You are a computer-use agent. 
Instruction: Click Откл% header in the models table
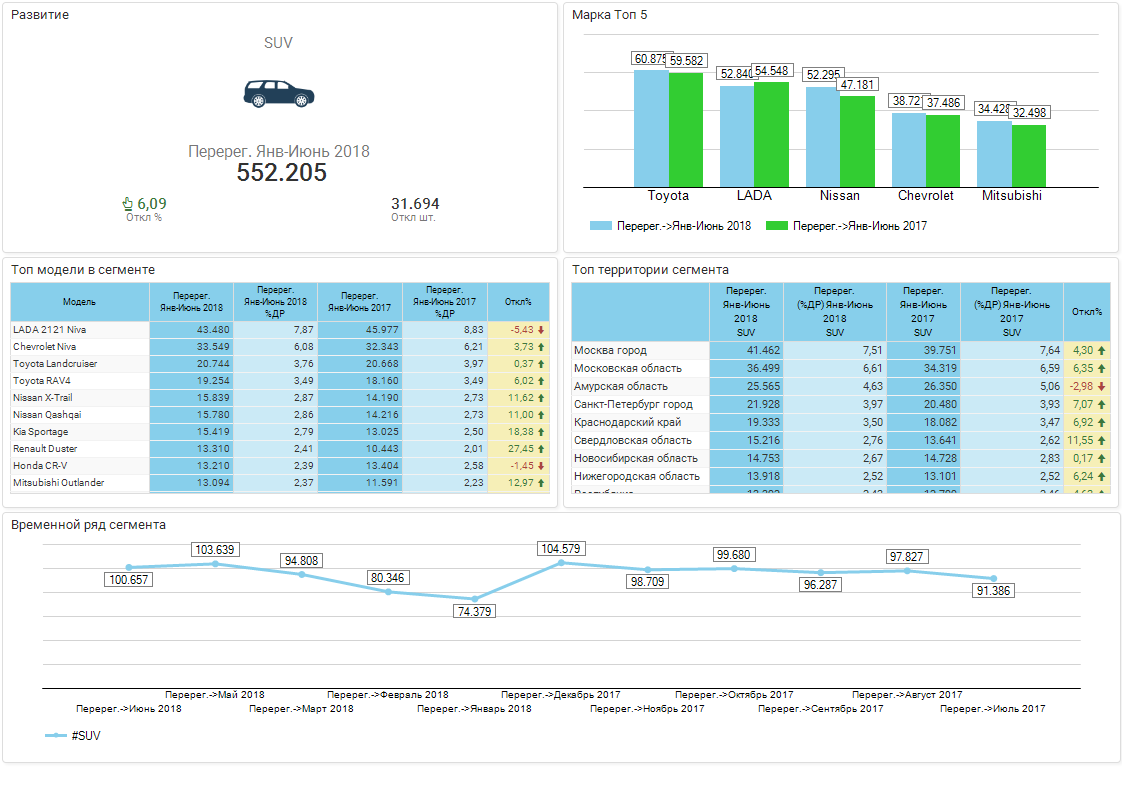518,301
